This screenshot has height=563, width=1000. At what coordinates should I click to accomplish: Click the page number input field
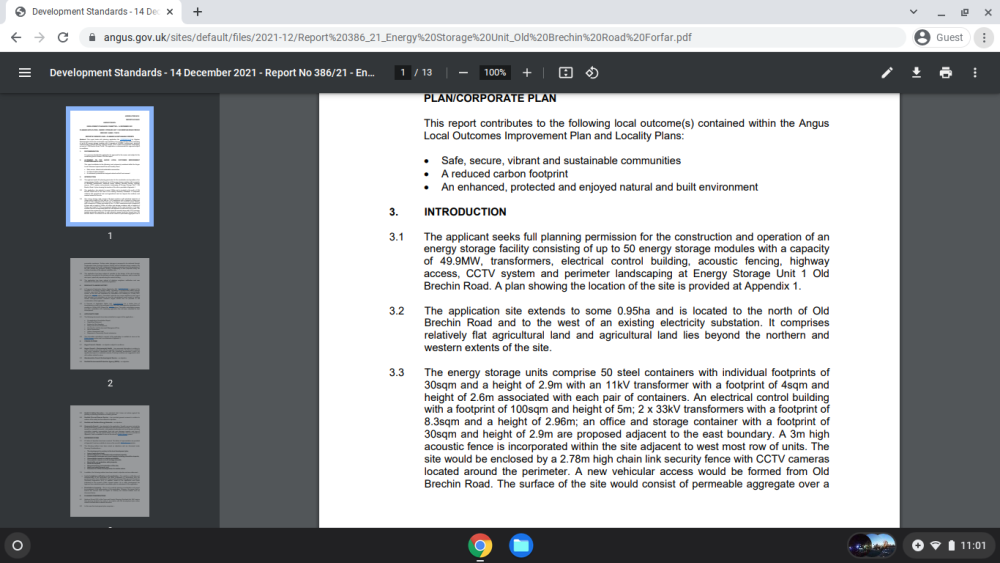(402, 73)
